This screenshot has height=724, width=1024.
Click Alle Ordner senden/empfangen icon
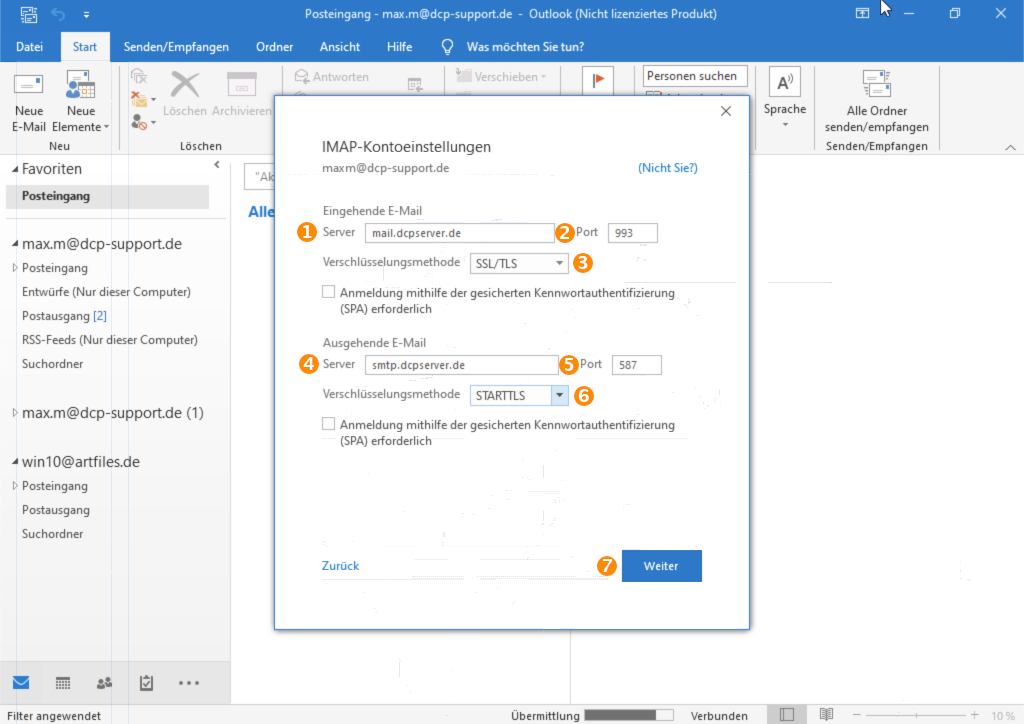[x=876, y=84]
